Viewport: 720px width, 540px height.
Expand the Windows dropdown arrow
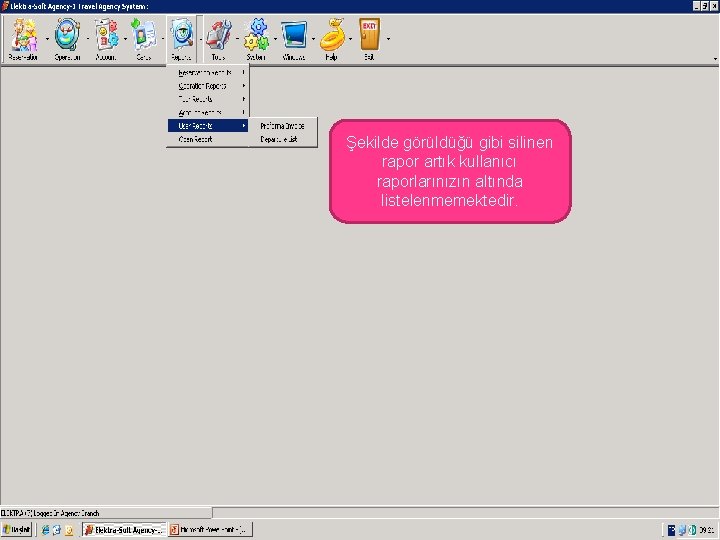click(x=313, y=39)
